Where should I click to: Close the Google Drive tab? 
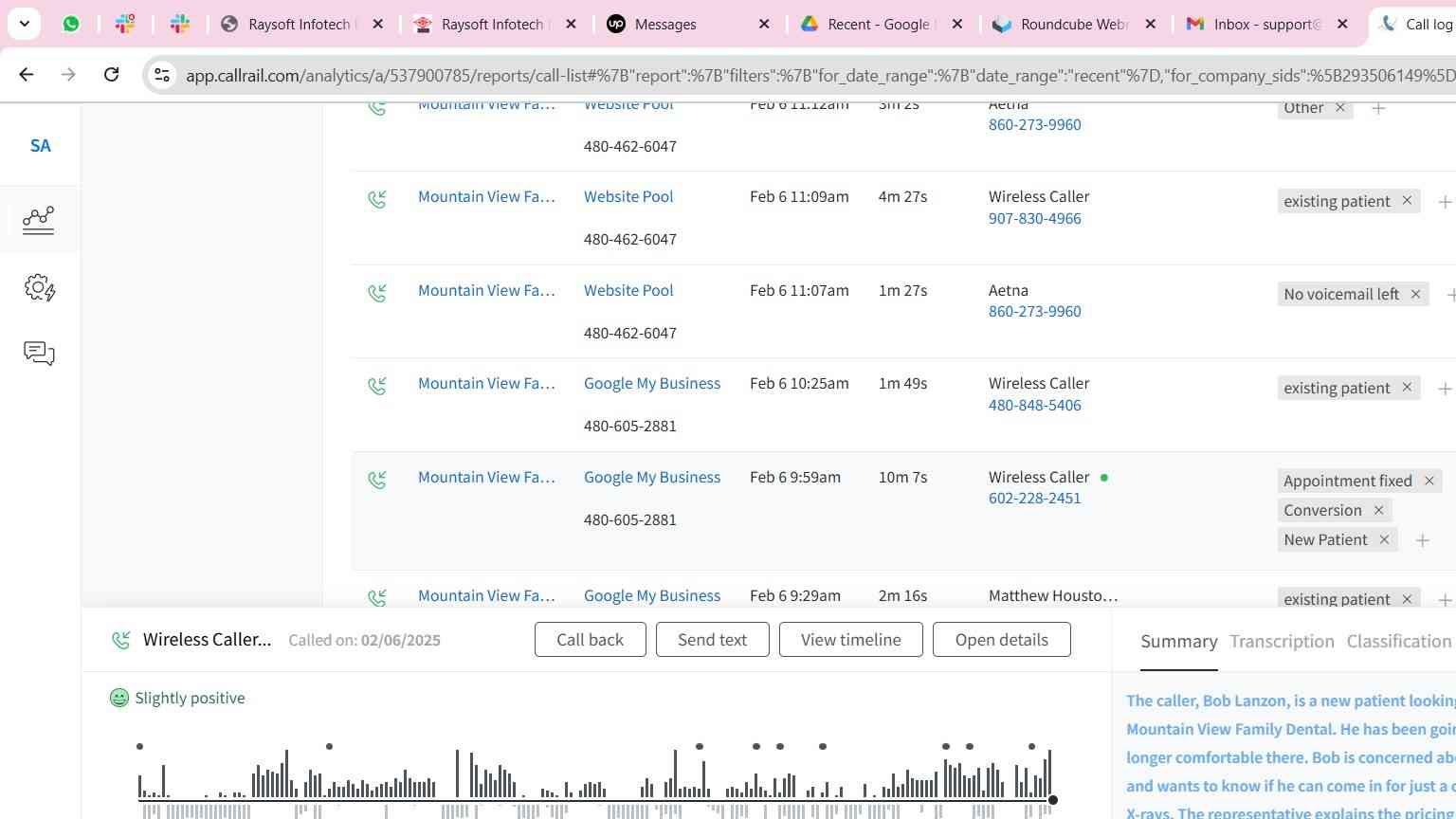click(957, 24)
